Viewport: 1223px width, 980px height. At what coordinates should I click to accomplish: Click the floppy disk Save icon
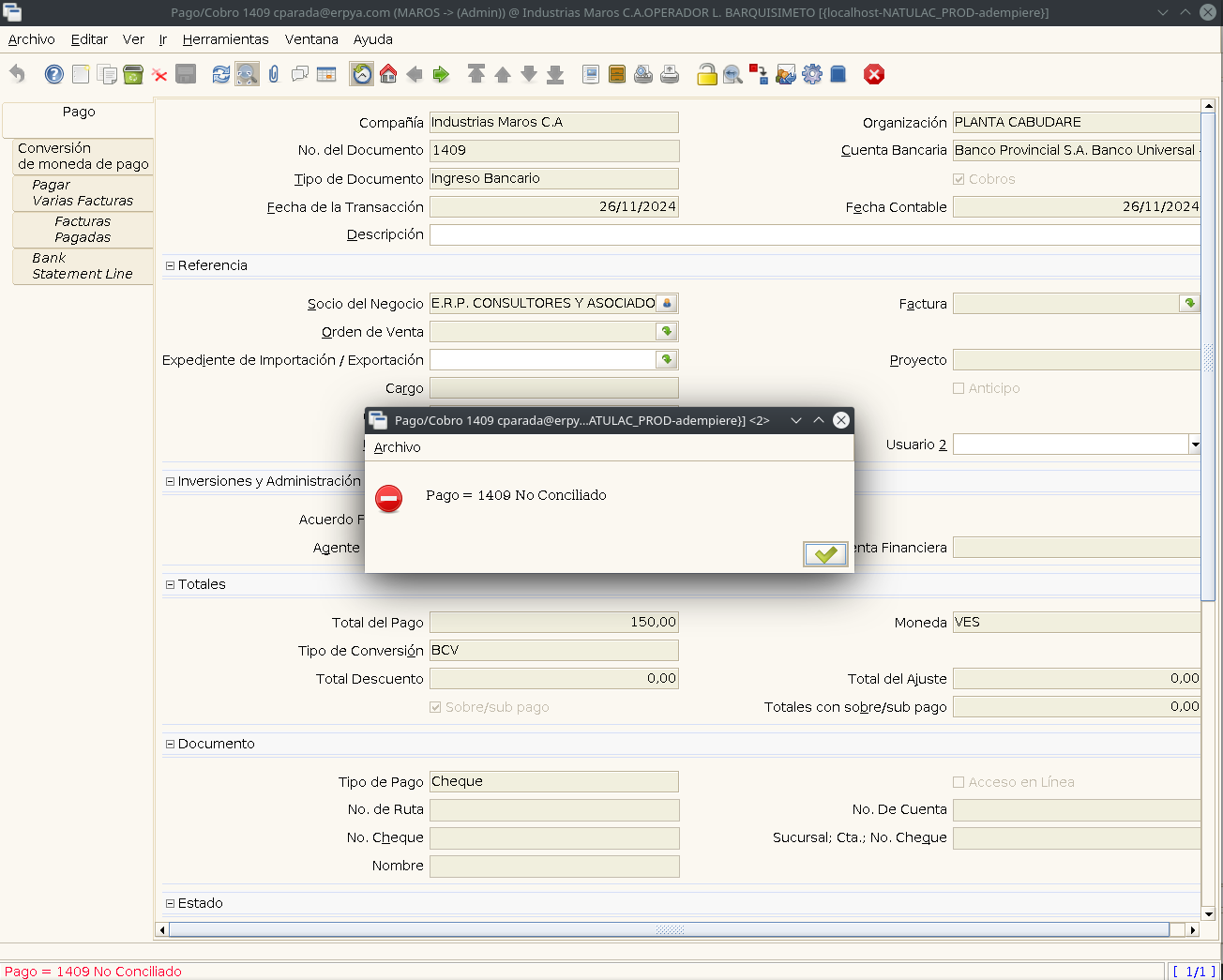coord(186,74)
